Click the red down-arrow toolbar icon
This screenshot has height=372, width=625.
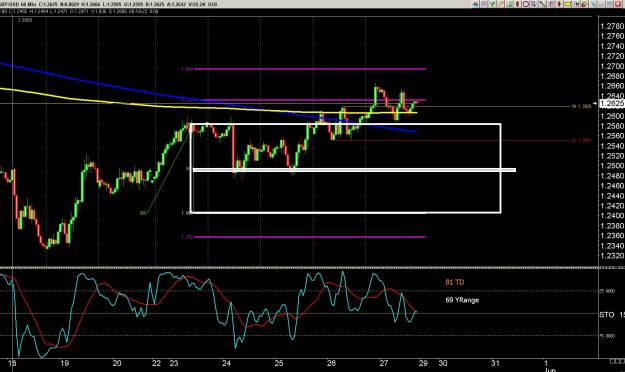[559, 4]
